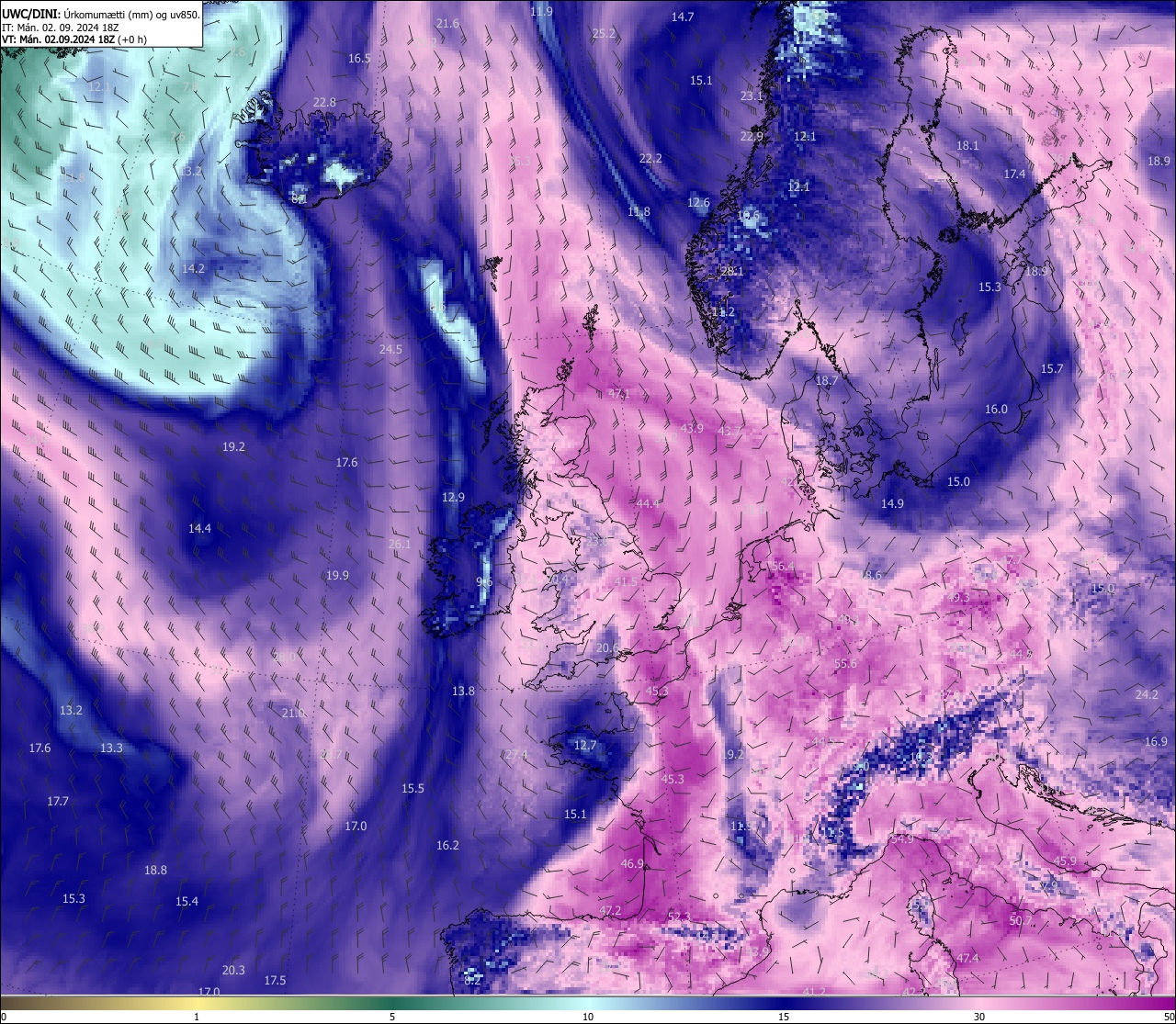Click the 18.7 value near southern Norway
The height and width of the screenshot is (1024, 1176).
pyautogui.click(x=826, y=380)
